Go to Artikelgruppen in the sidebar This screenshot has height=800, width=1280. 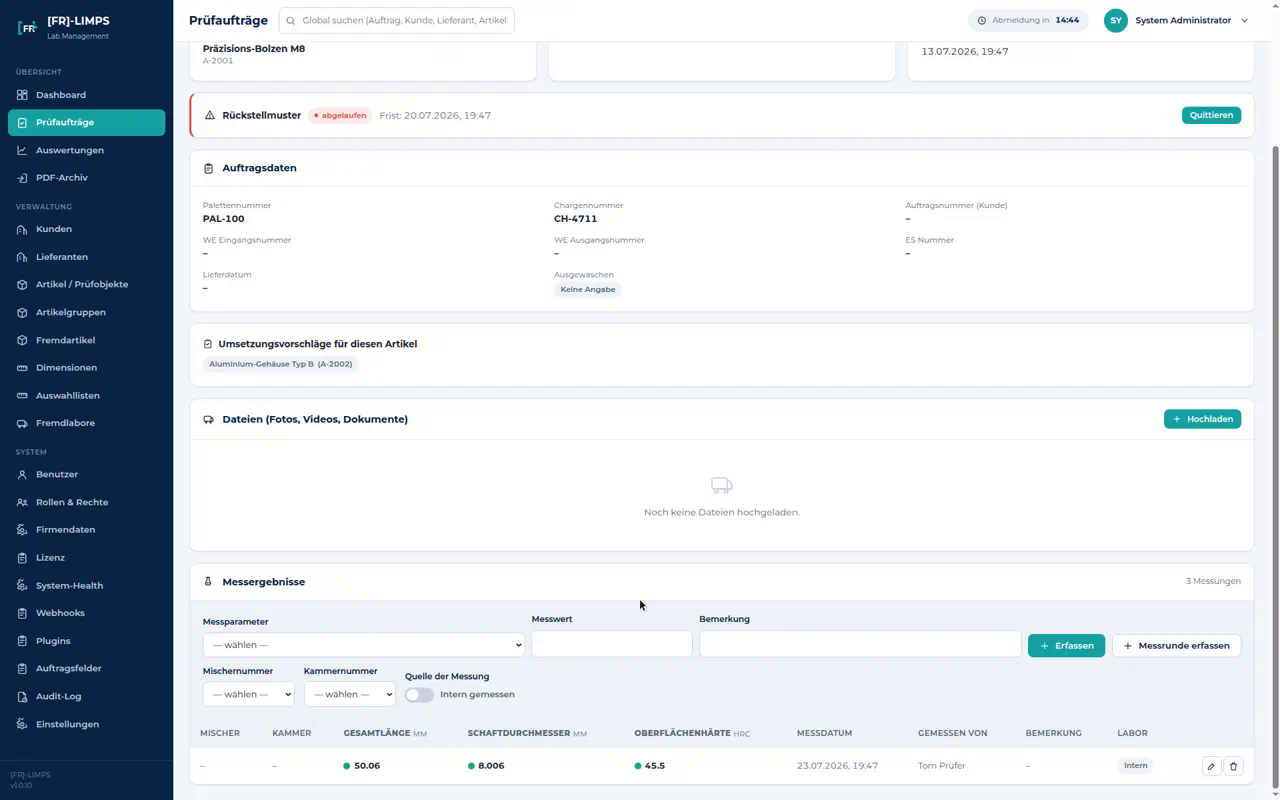pyautogui.click(x=87, y=312)
